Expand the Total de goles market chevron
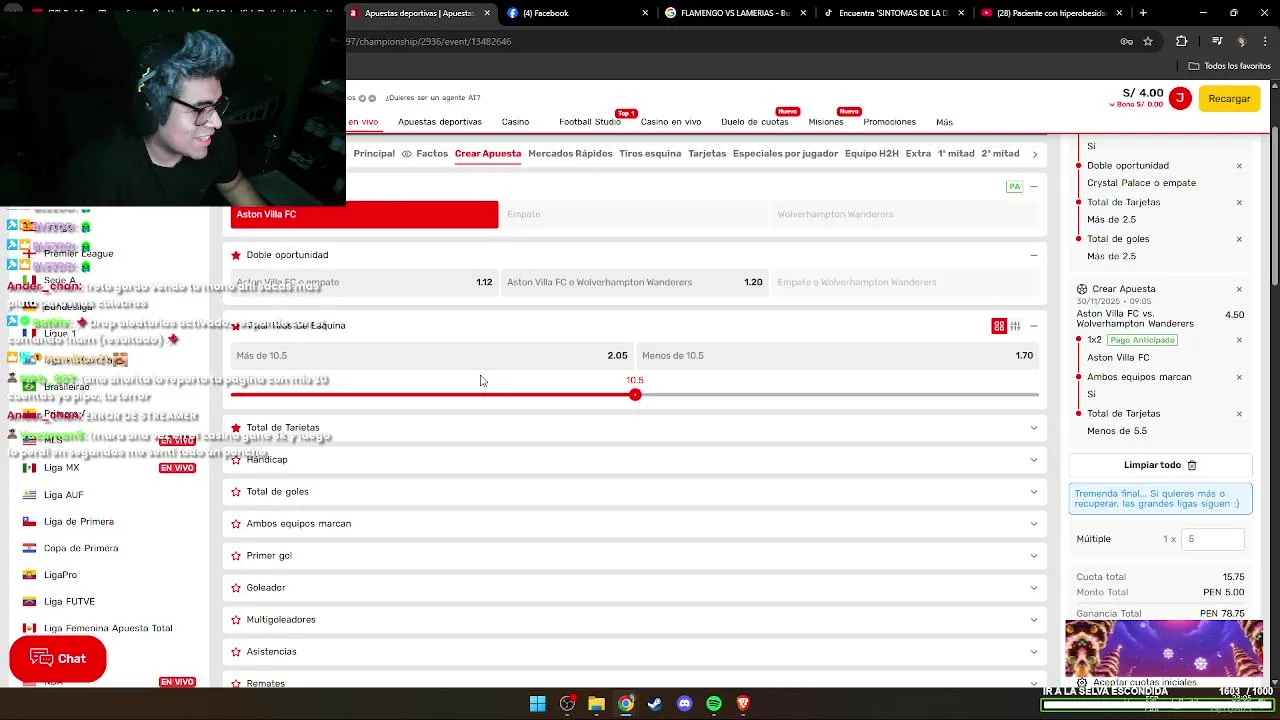Image resolution: width=1280 pixels, height=720 pixels. point(1034,492)
